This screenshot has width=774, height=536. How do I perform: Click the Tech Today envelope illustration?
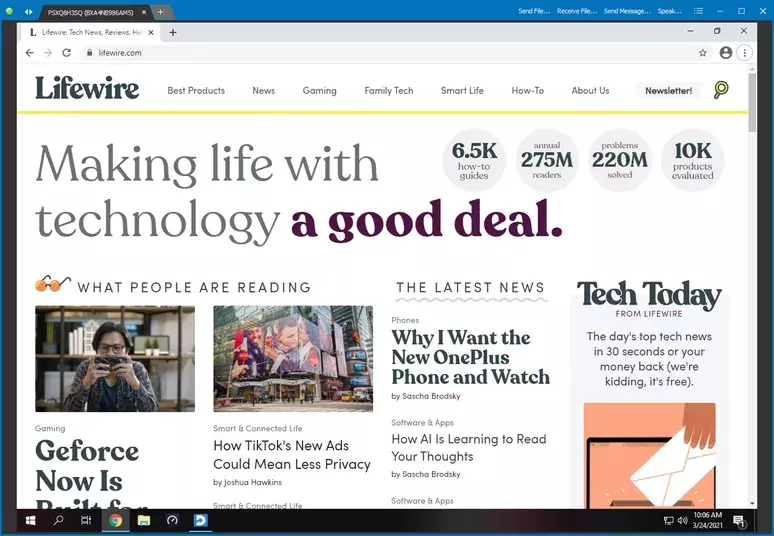tap(649, 455)
